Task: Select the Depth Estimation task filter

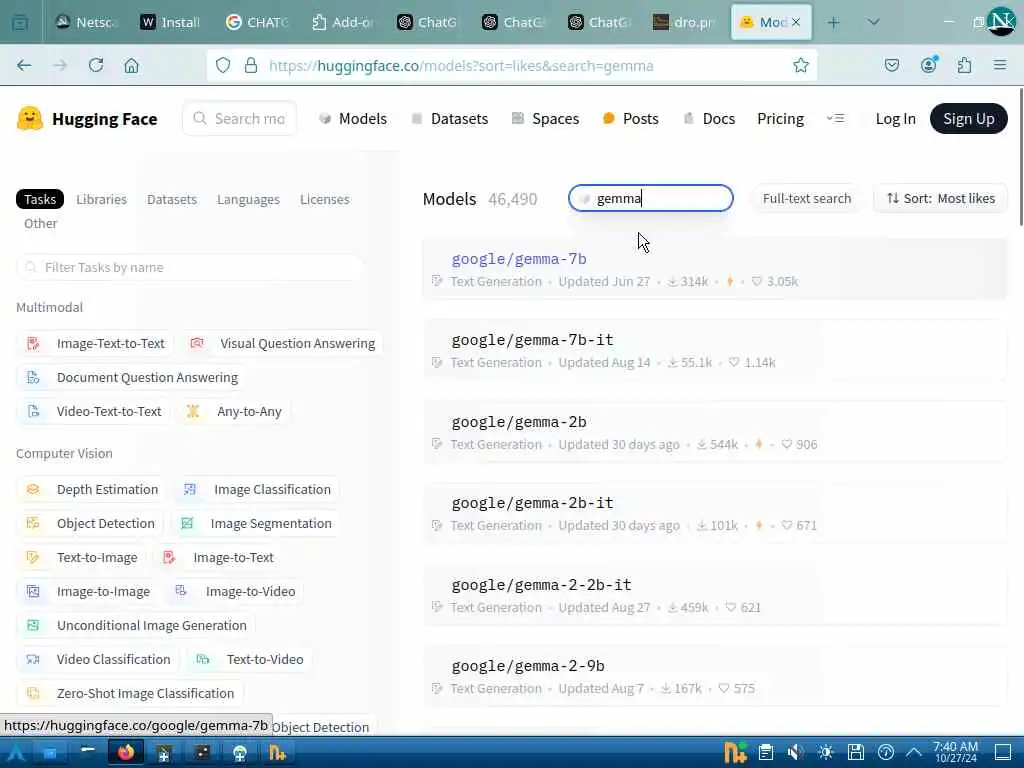Action: (92, 490)
